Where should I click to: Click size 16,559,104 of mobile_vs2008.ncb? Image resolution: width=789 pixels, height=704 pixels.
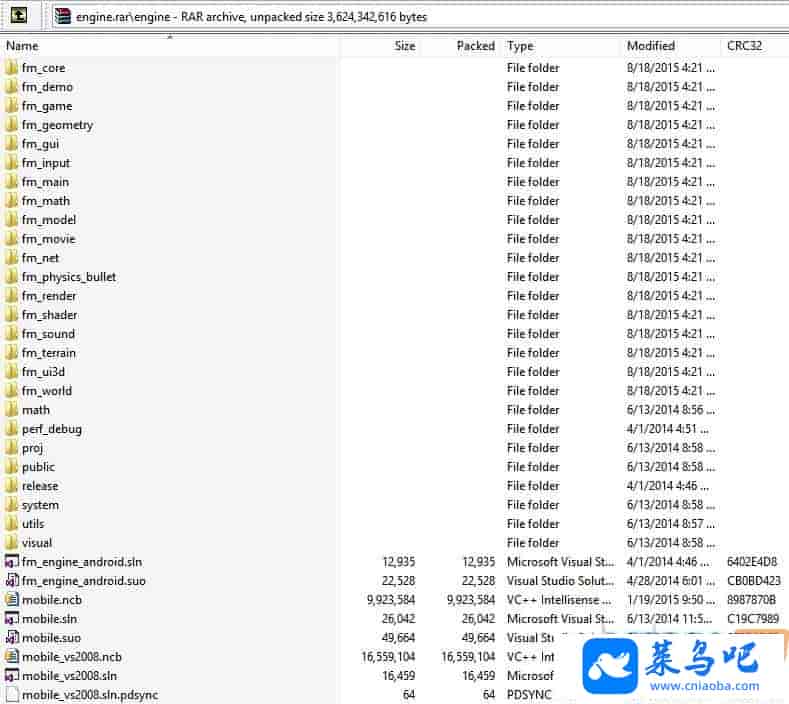(388, 657)
